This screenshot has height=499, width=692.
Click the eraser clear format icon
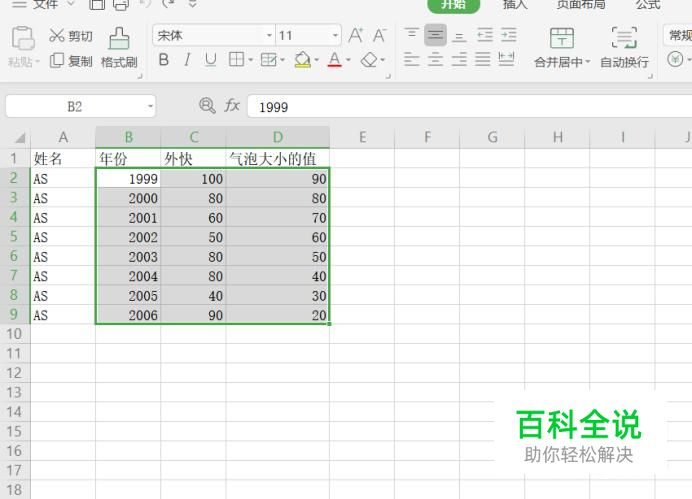[369, 60]
